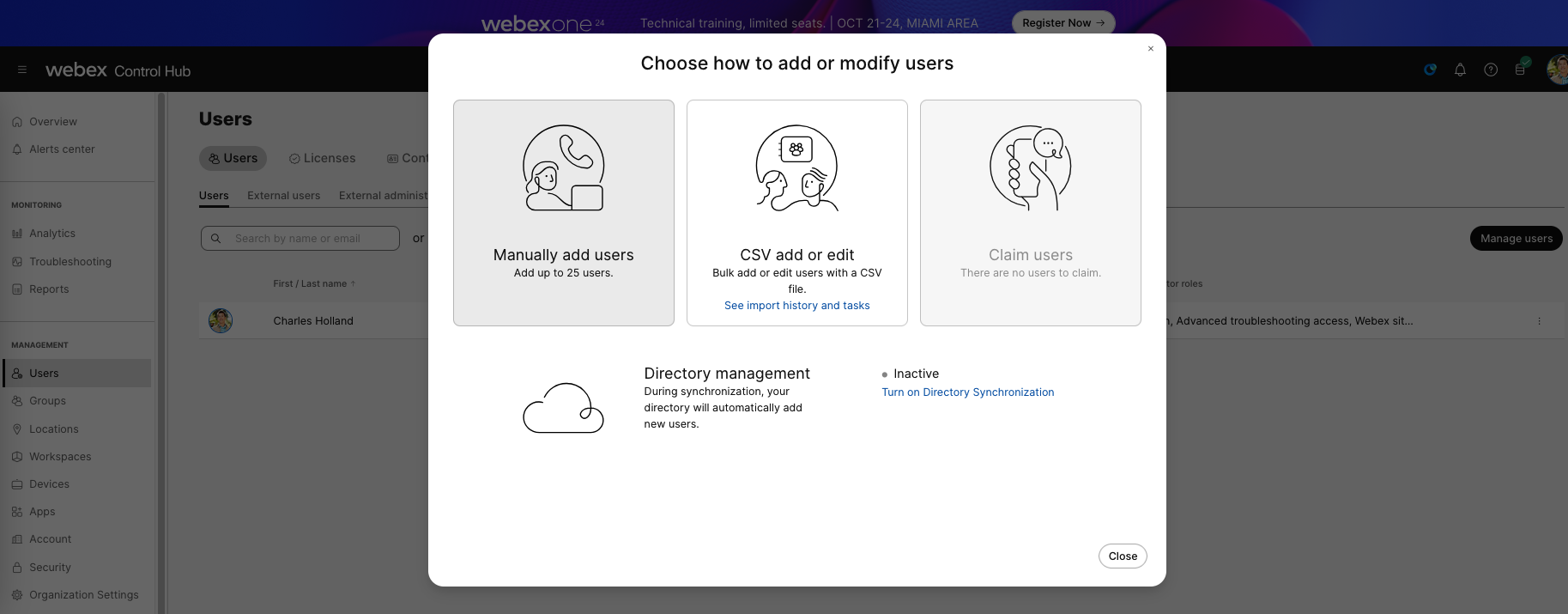Screen dimensions: 1568x614
Task: Open Analytics in the sidebar
Action: click(x=52, y=234)
